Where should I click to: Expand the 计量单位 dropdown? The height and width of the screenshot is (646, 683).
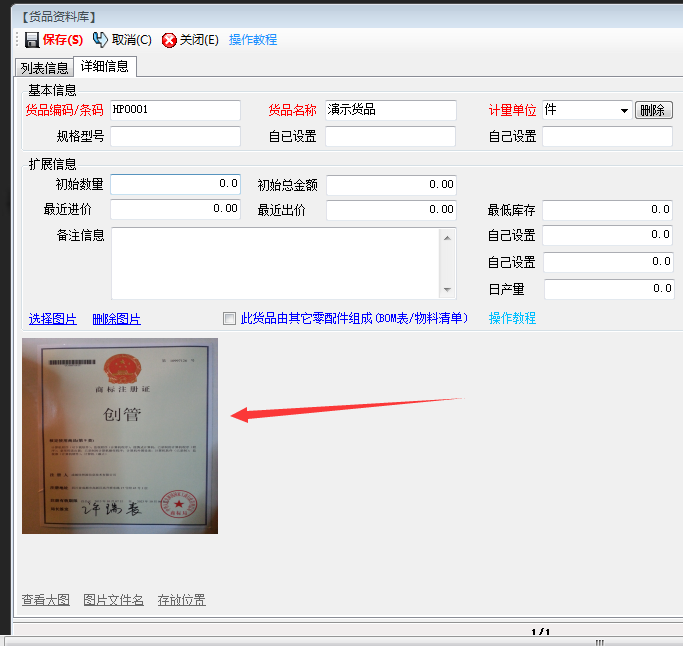click(x=624, y=110)
